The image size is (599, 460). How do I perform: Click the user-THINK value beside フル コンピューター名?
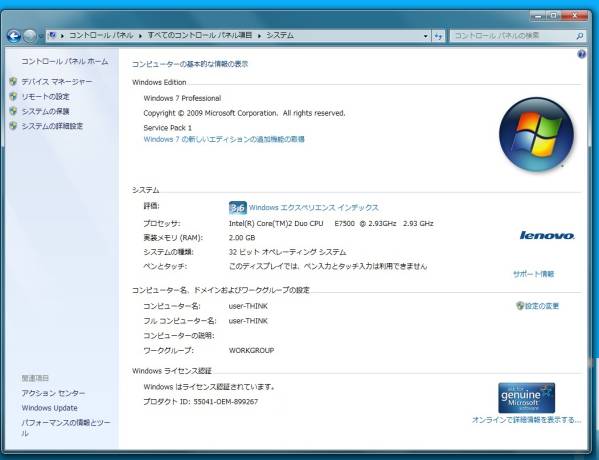[248, 321]
